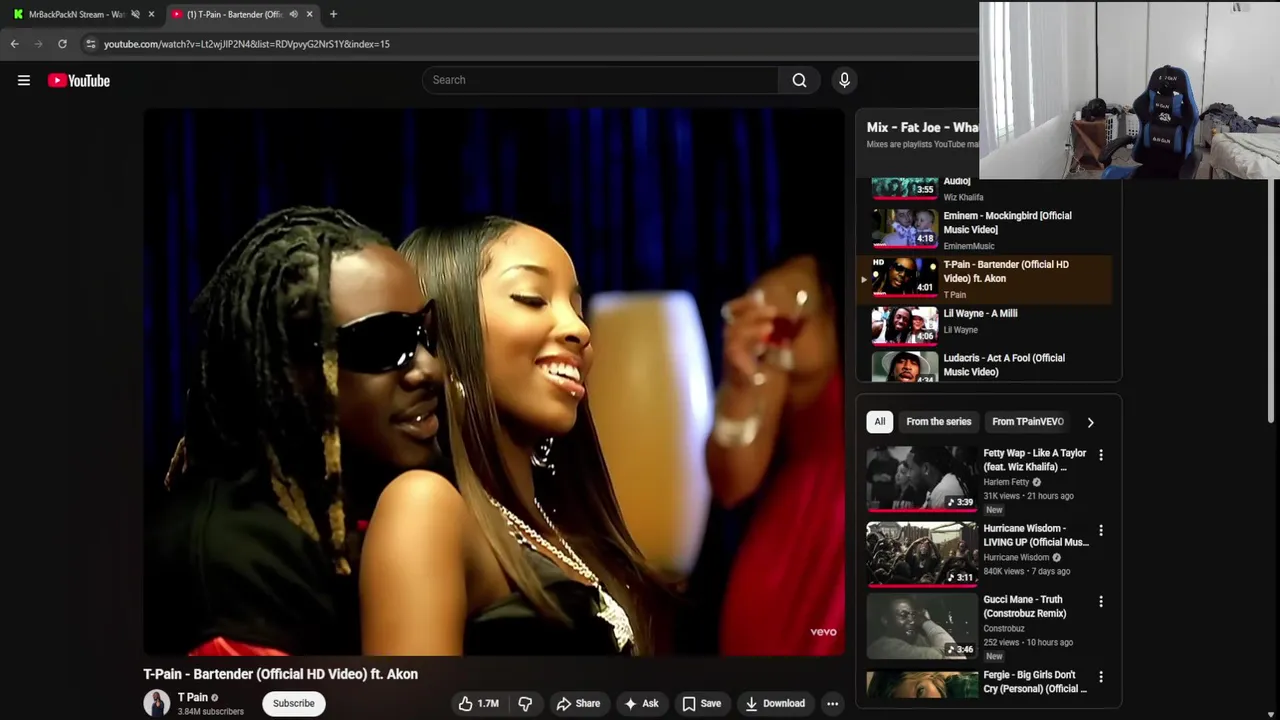Image resolution: width=1280 pixels, height=720 pixels.
Task: Open the T Pain channel name link
Action: [x=193, y=698]
